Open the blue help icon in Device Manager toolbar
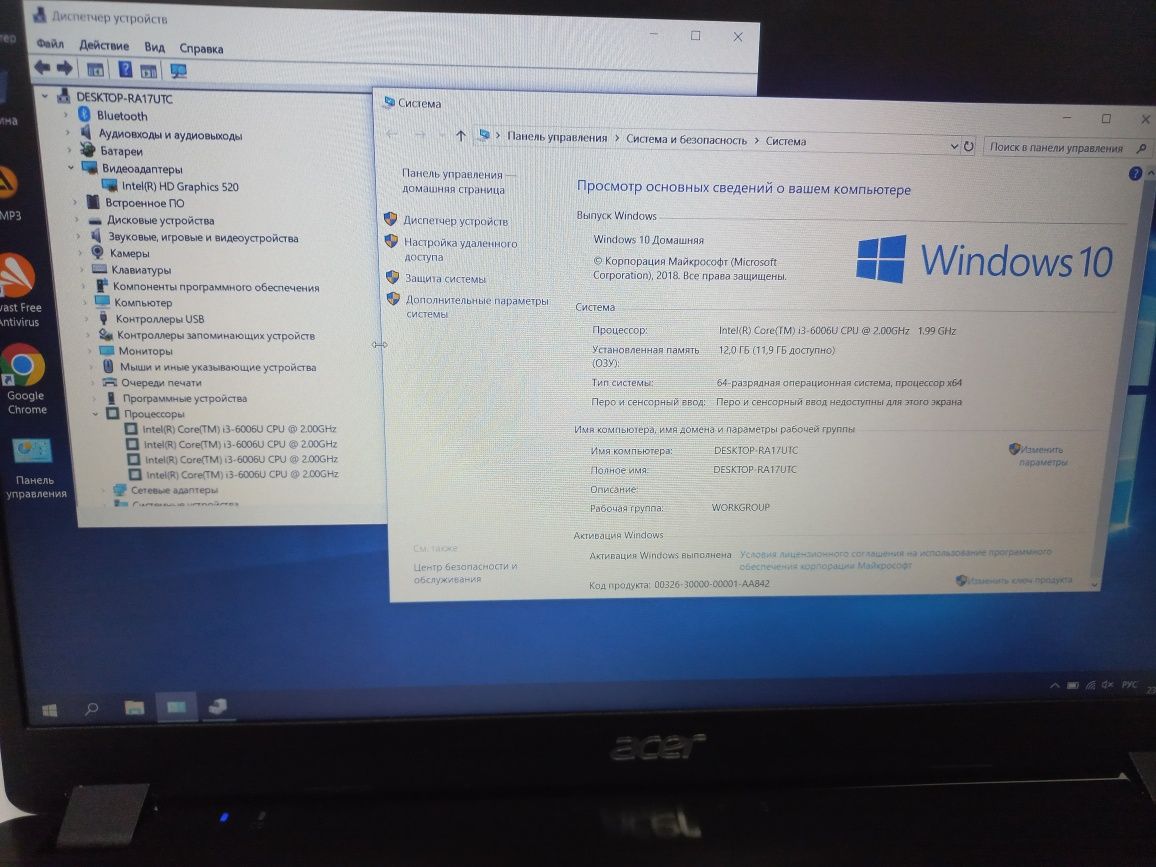 coord(125,69)
